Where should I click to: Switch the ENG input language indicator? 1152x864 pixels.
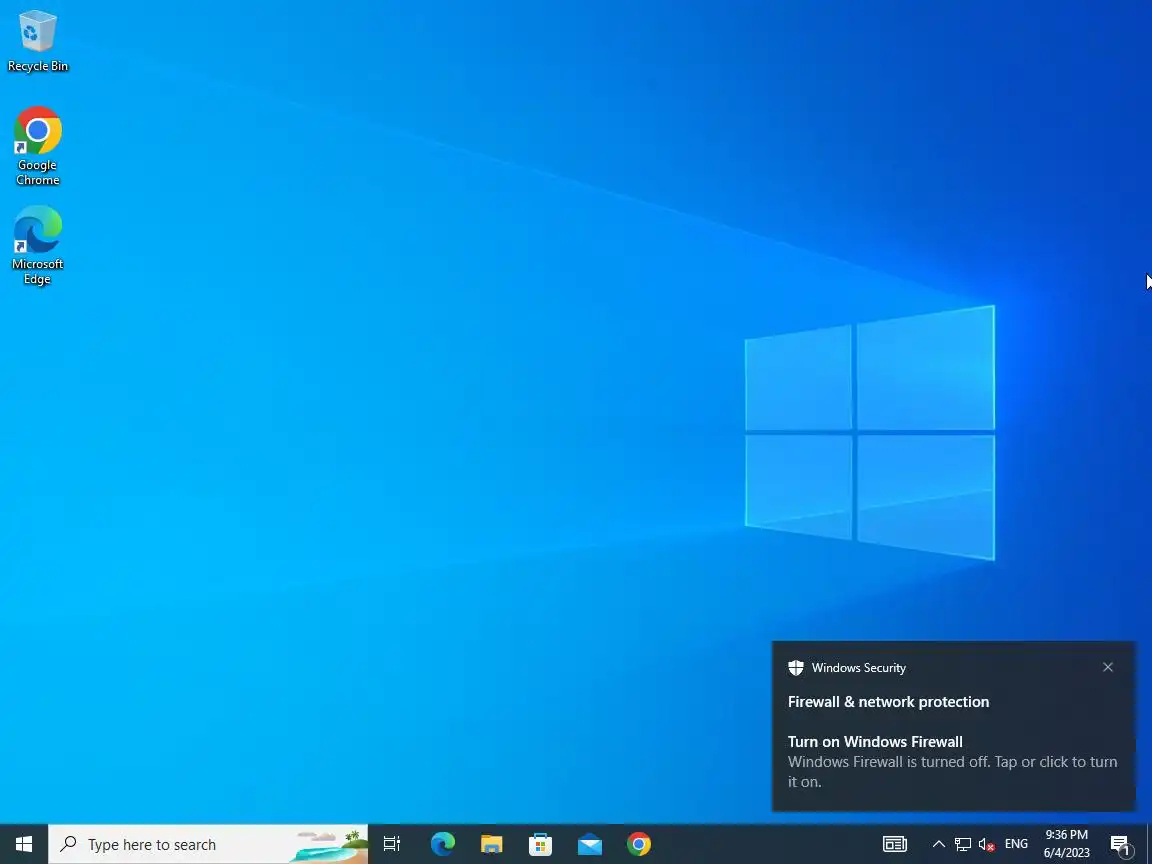(x=1016, y=844)
